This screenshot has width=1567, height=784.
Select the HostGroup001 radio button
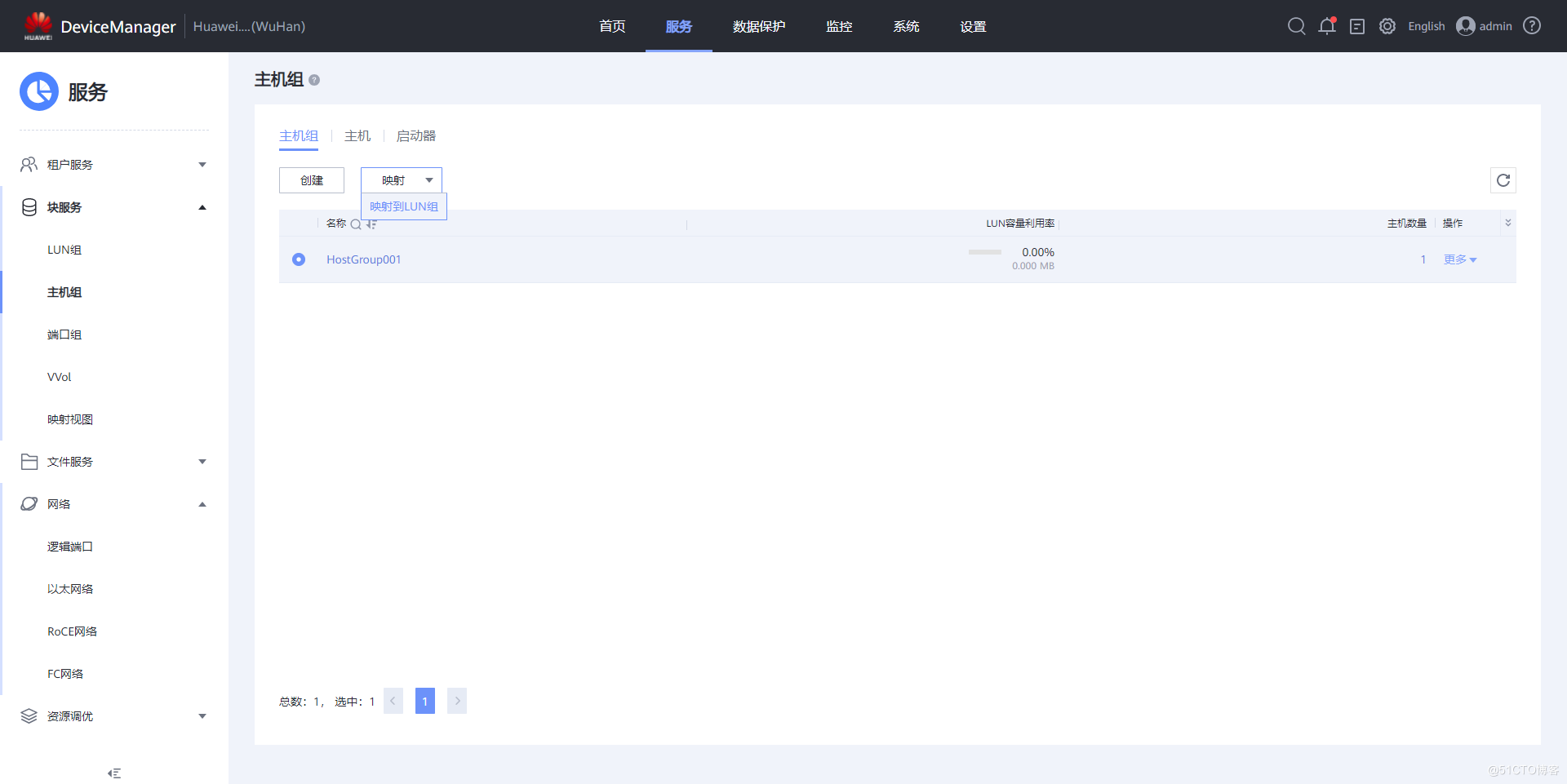(x=299, y=259)
